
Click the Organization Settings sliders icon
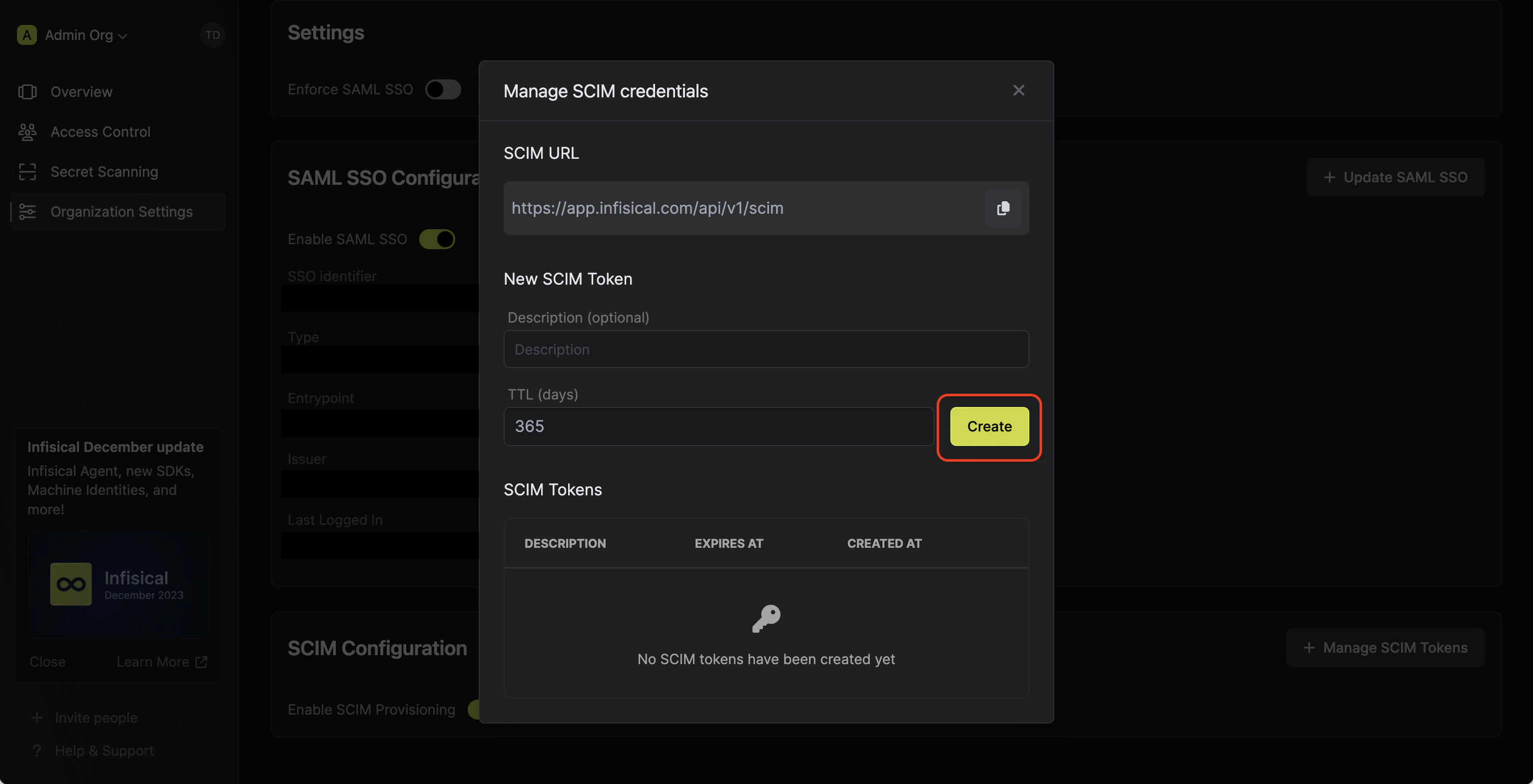tap(27, 212)
